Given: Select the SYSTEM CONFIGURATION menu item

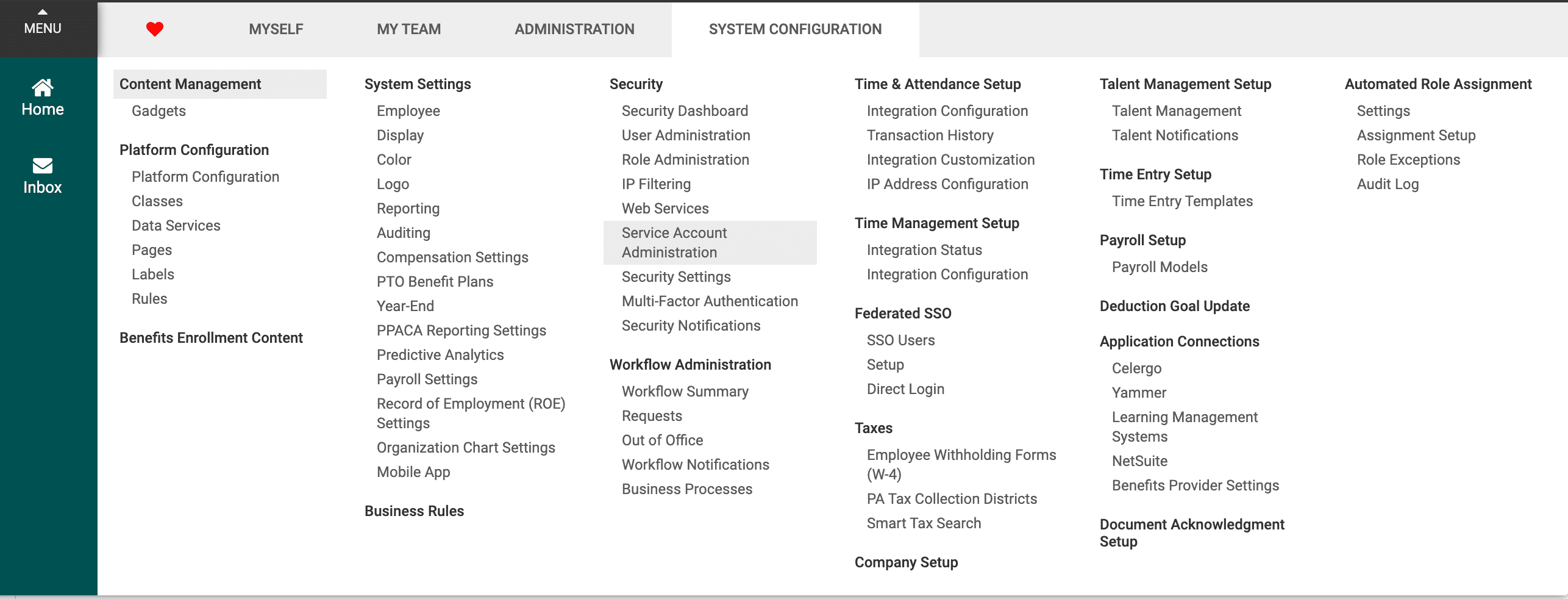Looking at the screenshot, I should [794, 29].
